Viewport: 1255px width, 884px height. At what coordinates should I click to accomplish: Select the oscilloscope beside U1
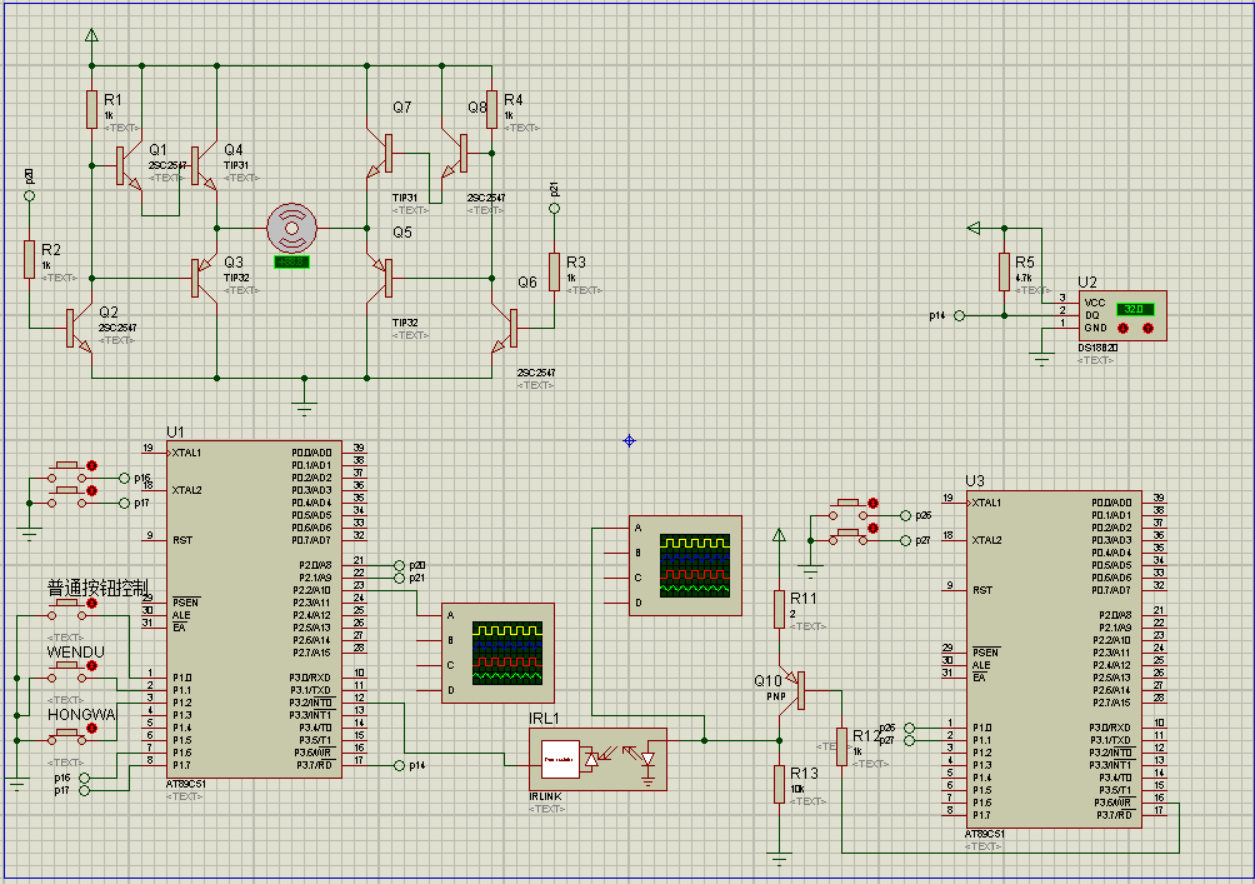pyautogui.click(x=498, y=652)
